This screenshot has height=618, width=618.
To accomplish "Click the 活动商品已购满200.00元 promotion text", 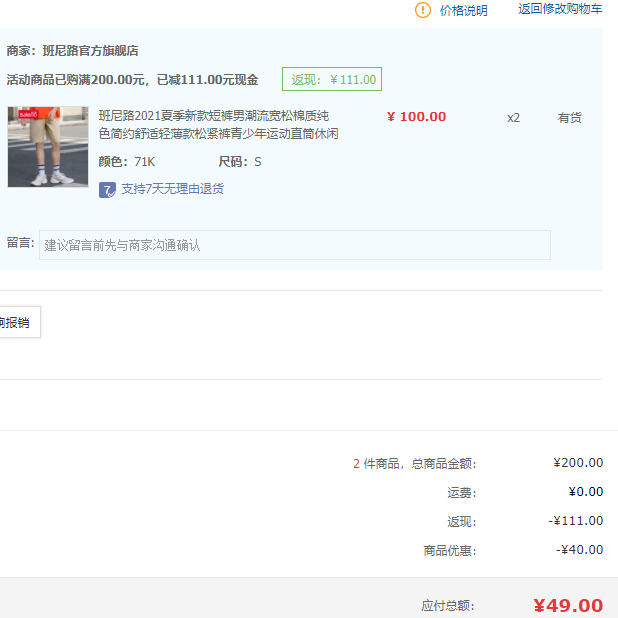I will coord(132,80).
